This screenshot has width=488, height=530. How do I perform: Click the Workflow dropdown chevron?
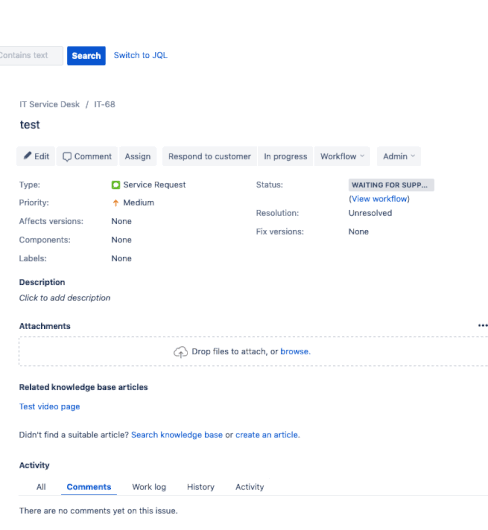pyautogui.click(x=362, y=156)
